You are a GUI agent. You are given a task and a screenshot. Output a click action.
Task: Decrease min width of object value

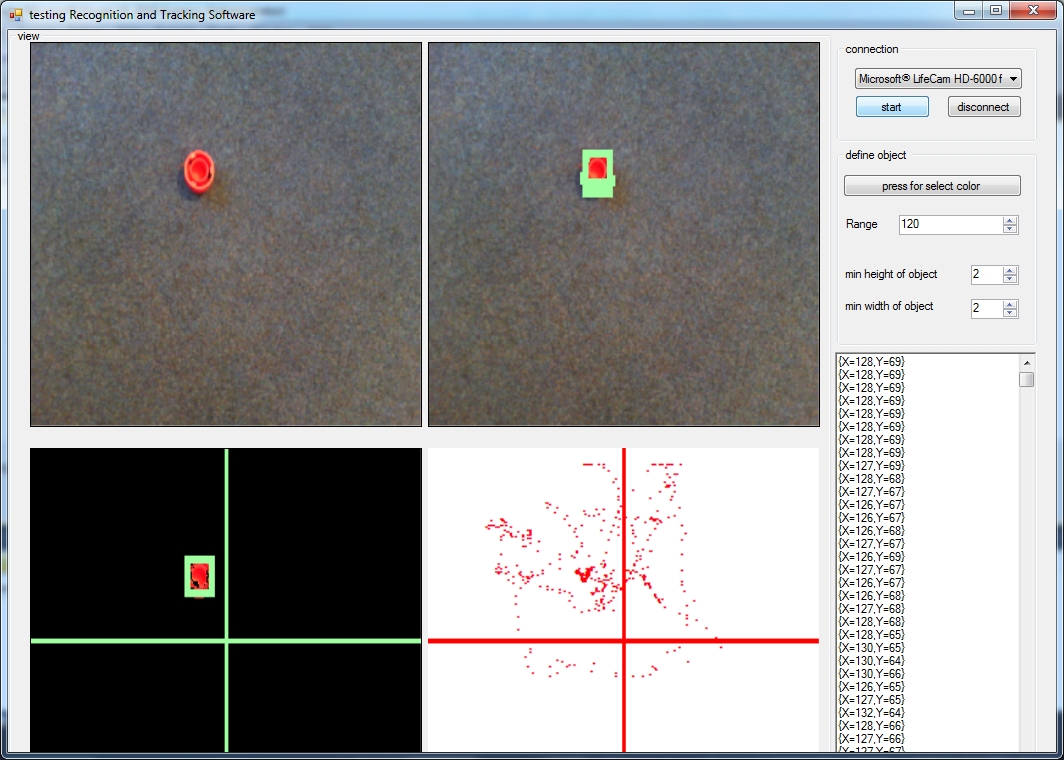1010,313
